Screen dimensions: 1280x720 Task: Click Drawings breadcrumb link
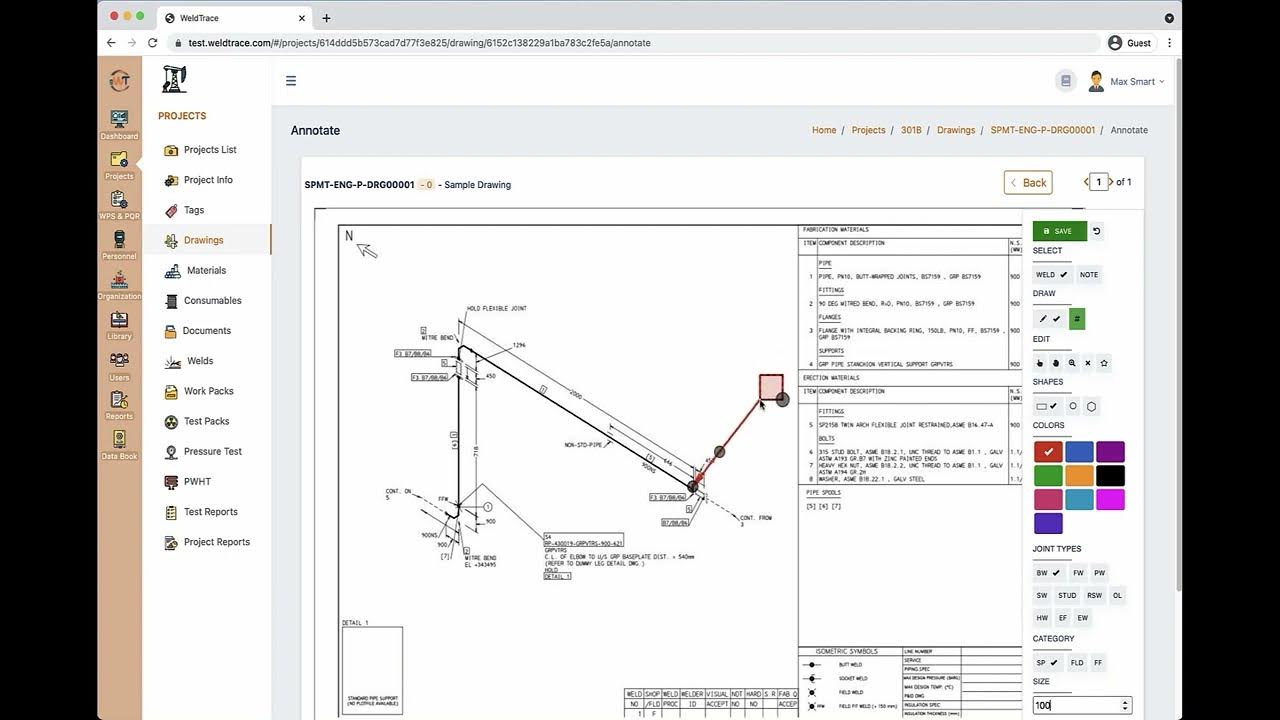[x=956, y=130]
